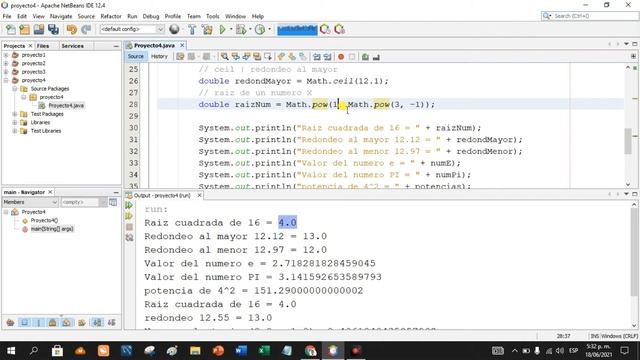The width and height of the screenshot is (640, 360).
Task: Open Excel from the taskbar
Action: tap(264, 351)
